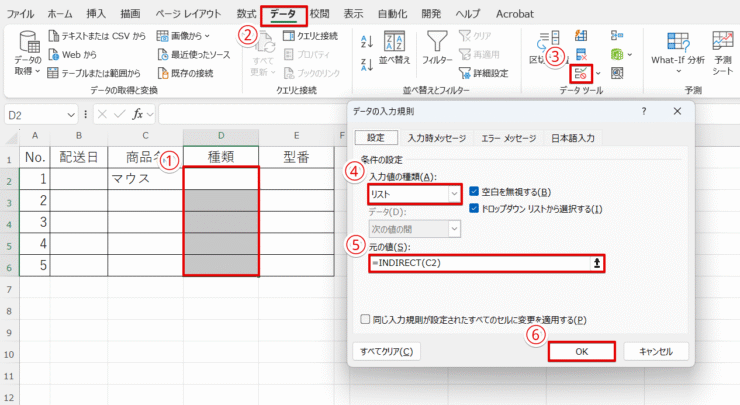Image resolution: width=740 pixels, height=405 pixels.
Task: Open What-If 分析 menu
Action: 678,52
